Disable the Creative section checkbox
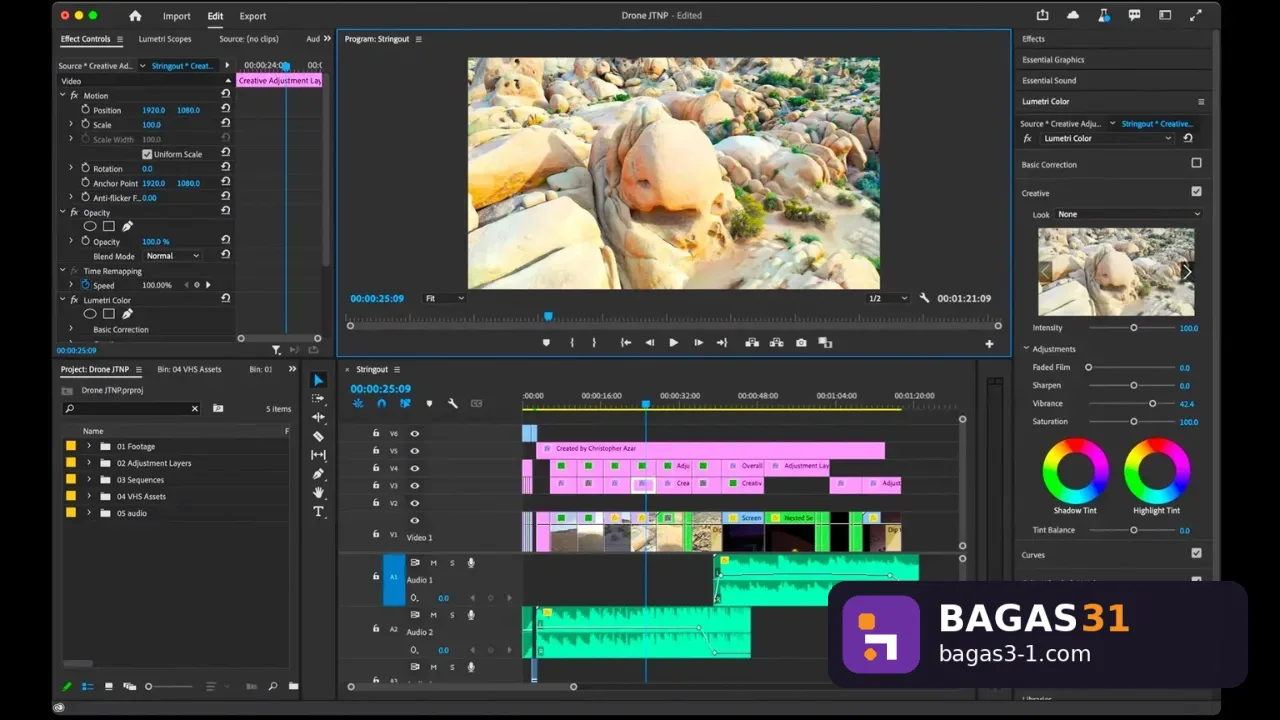Viewport: 1280px width, 720px height. pos(1196,191)
